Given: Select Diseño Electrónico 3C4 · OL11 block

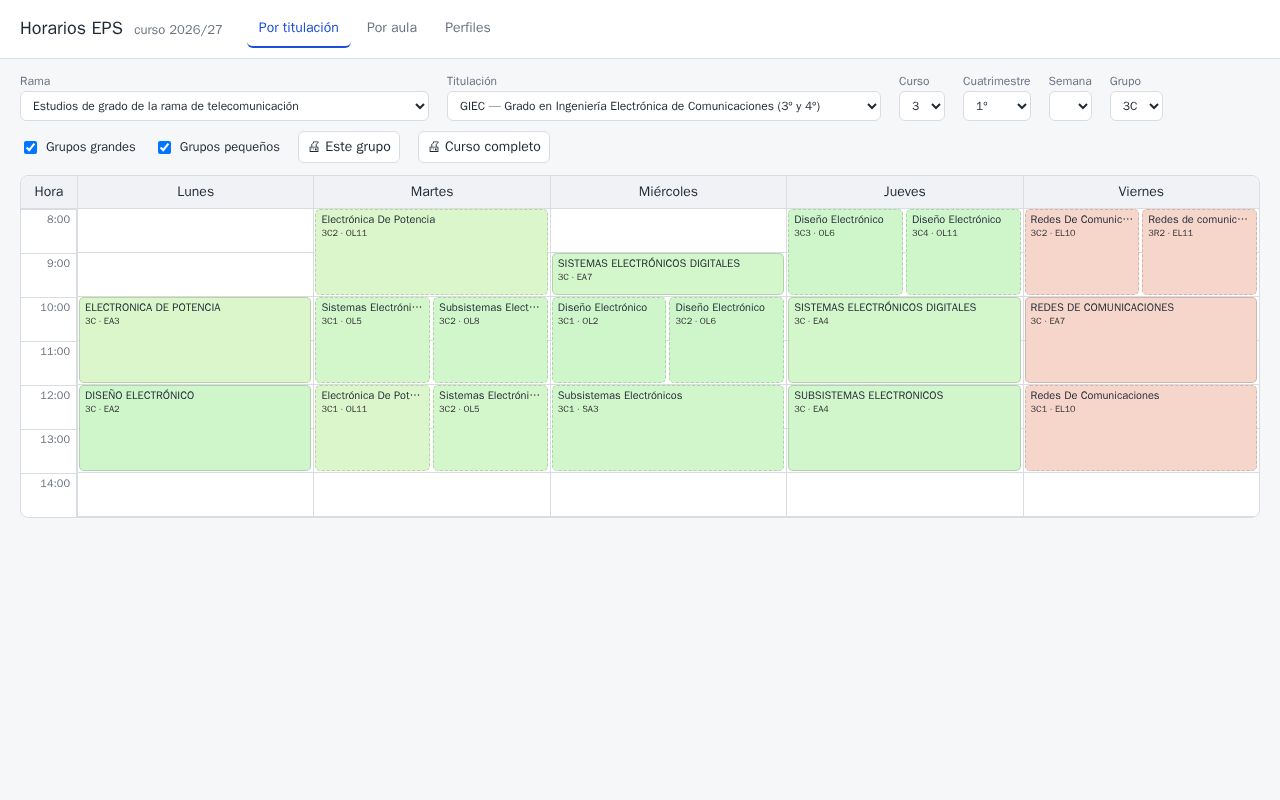Looking at the screenshot, I should pyautogui.click(x=963, y=252).
